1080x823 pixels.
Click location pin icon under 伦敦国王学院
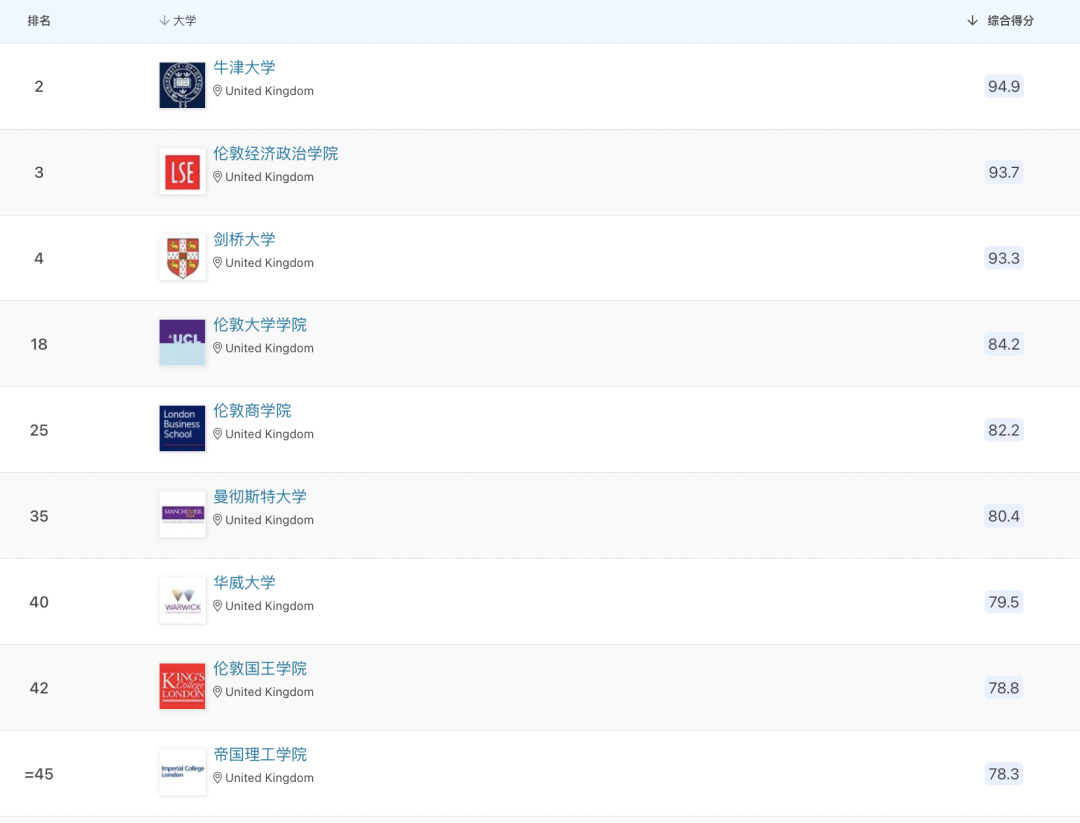(x=218, y=692)
